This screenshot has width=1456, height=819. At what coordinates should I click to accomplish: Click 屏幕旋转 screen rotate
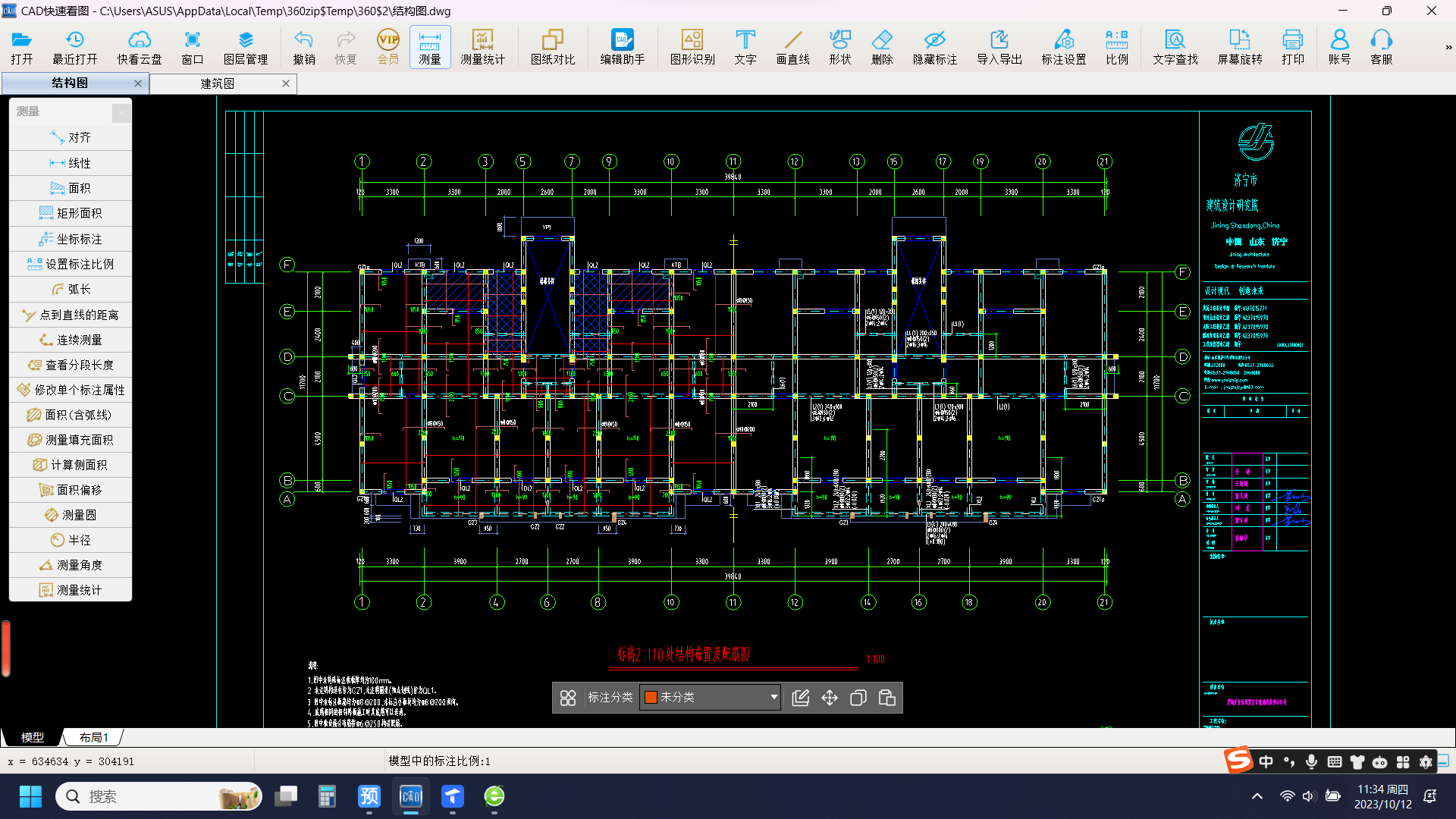(1240, 47)
